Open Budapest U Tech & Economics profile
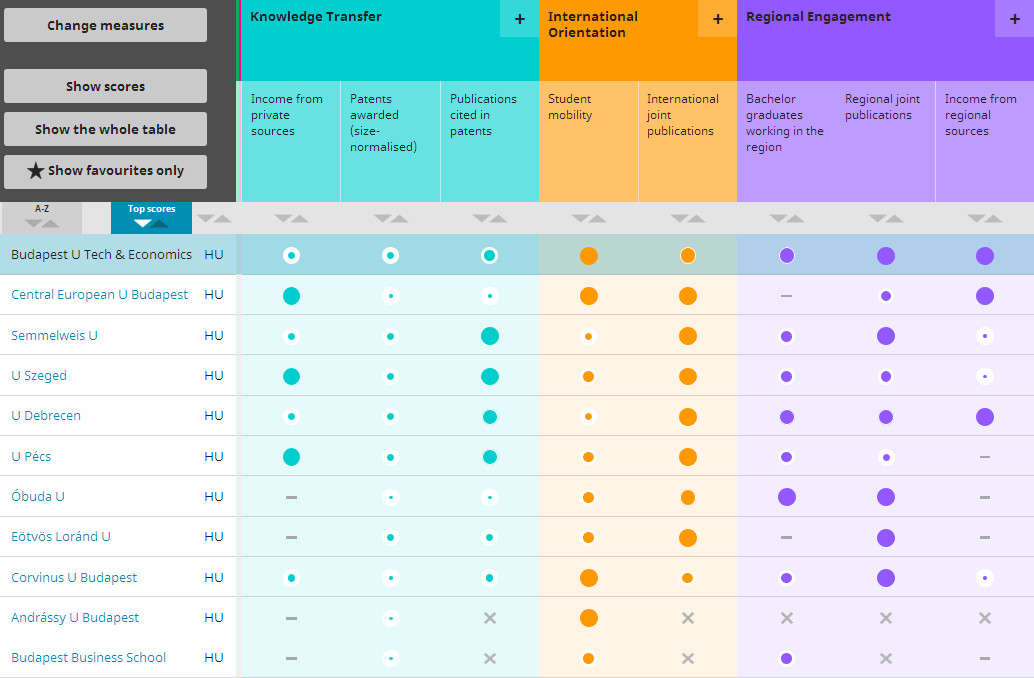Screen dimensions: 1034x678 (102, 255)
